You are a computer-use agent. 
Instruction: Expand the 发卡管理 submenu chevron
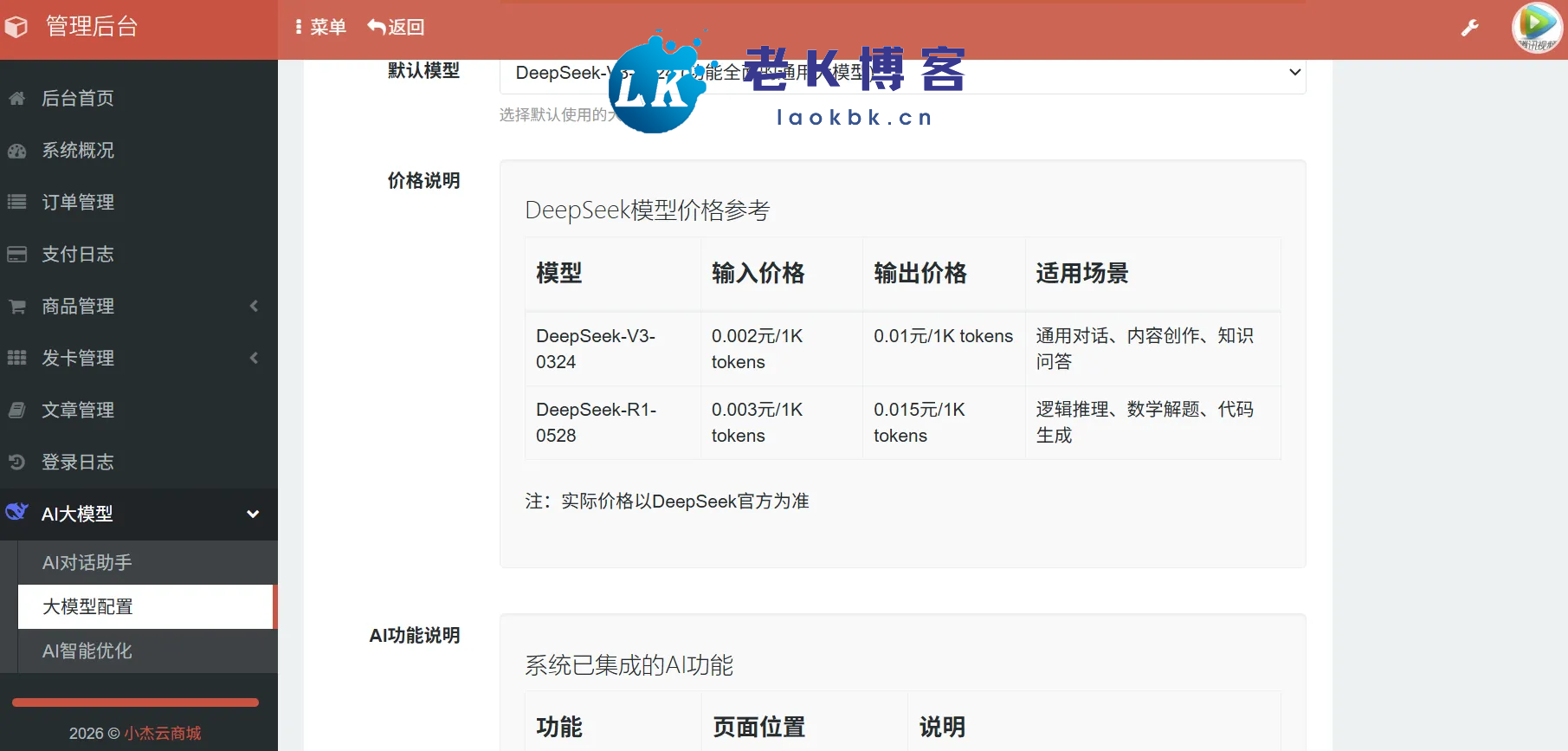(x=254, y=359)
